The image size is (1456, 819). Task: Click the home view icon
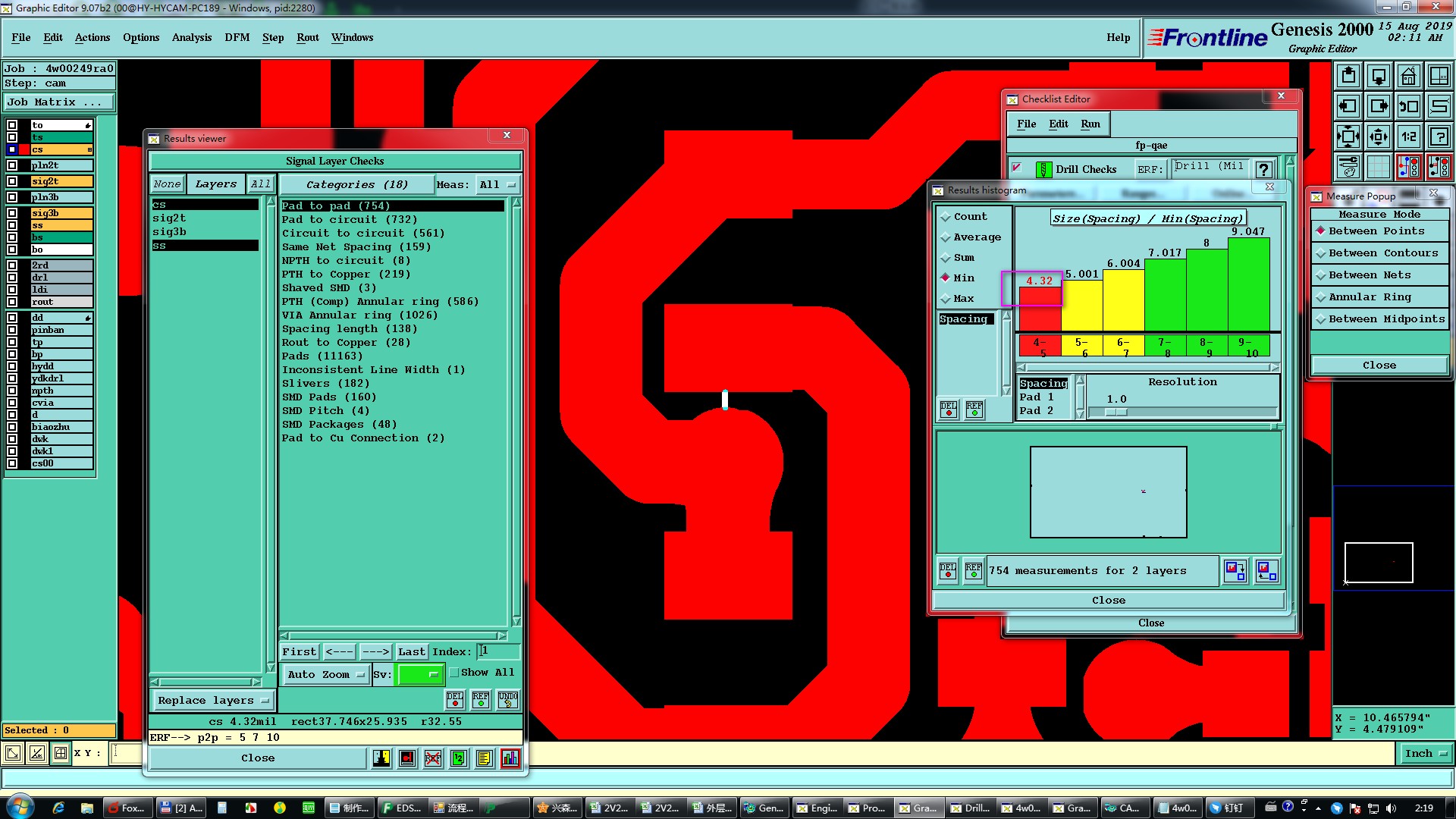tap(1408, 77)
